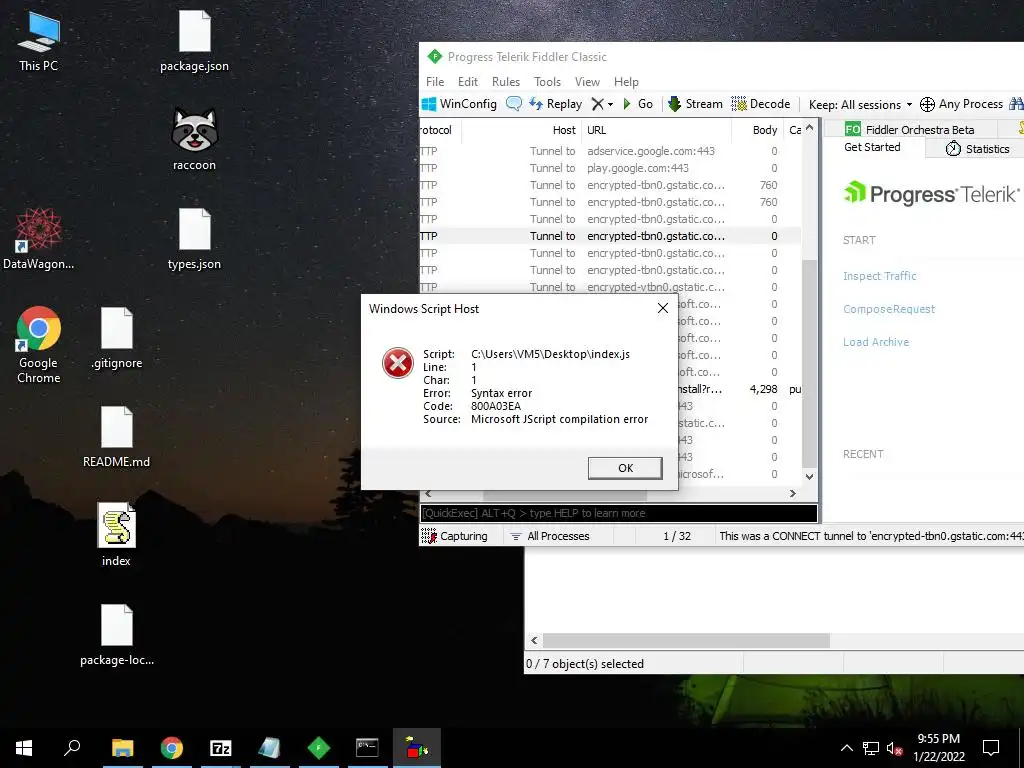Click muted volume icon in tray
The height and width of the screenshot is (768, 1024).
point(895,748)
